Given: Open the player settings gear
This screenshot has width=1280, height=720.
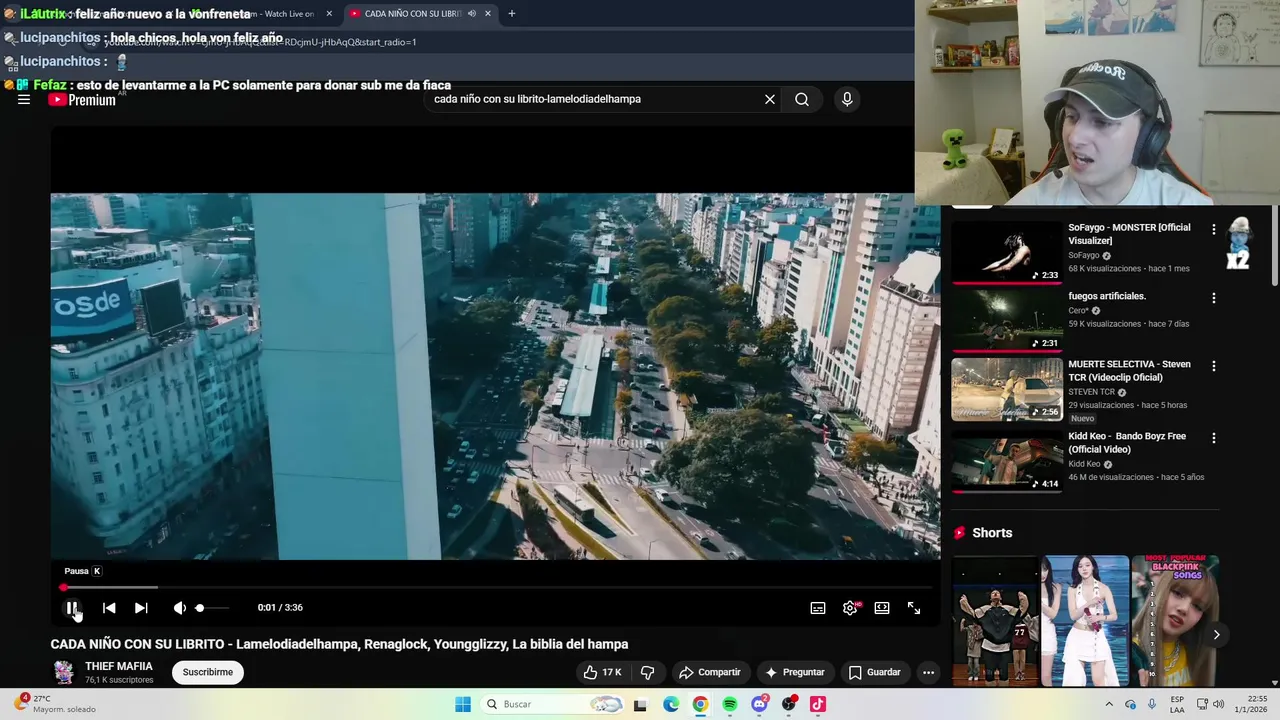Looking at the screenshot, I should click(x=850, y=608).
